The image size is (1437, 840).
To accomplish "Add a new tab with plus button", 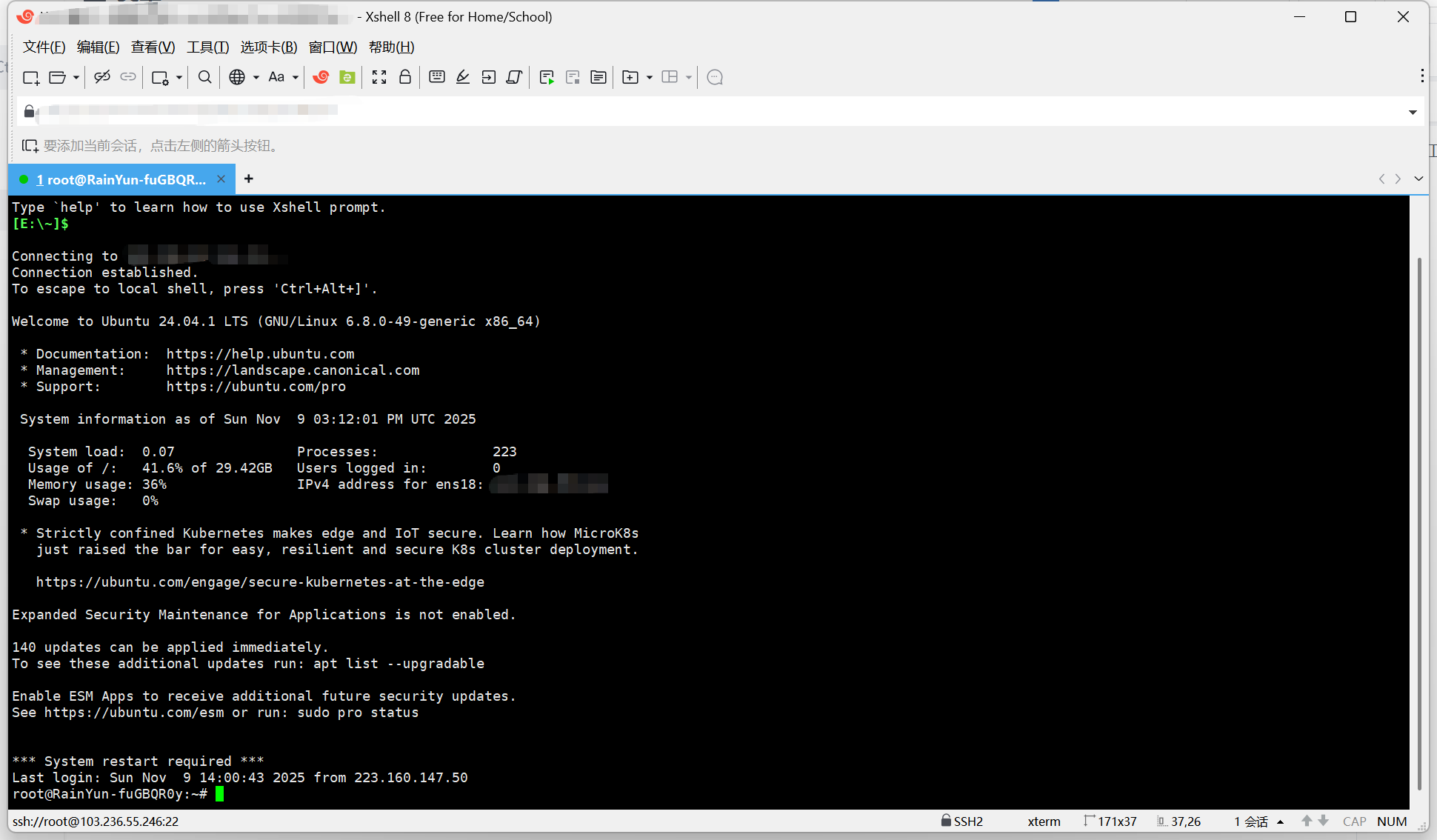I will (249, 179).
